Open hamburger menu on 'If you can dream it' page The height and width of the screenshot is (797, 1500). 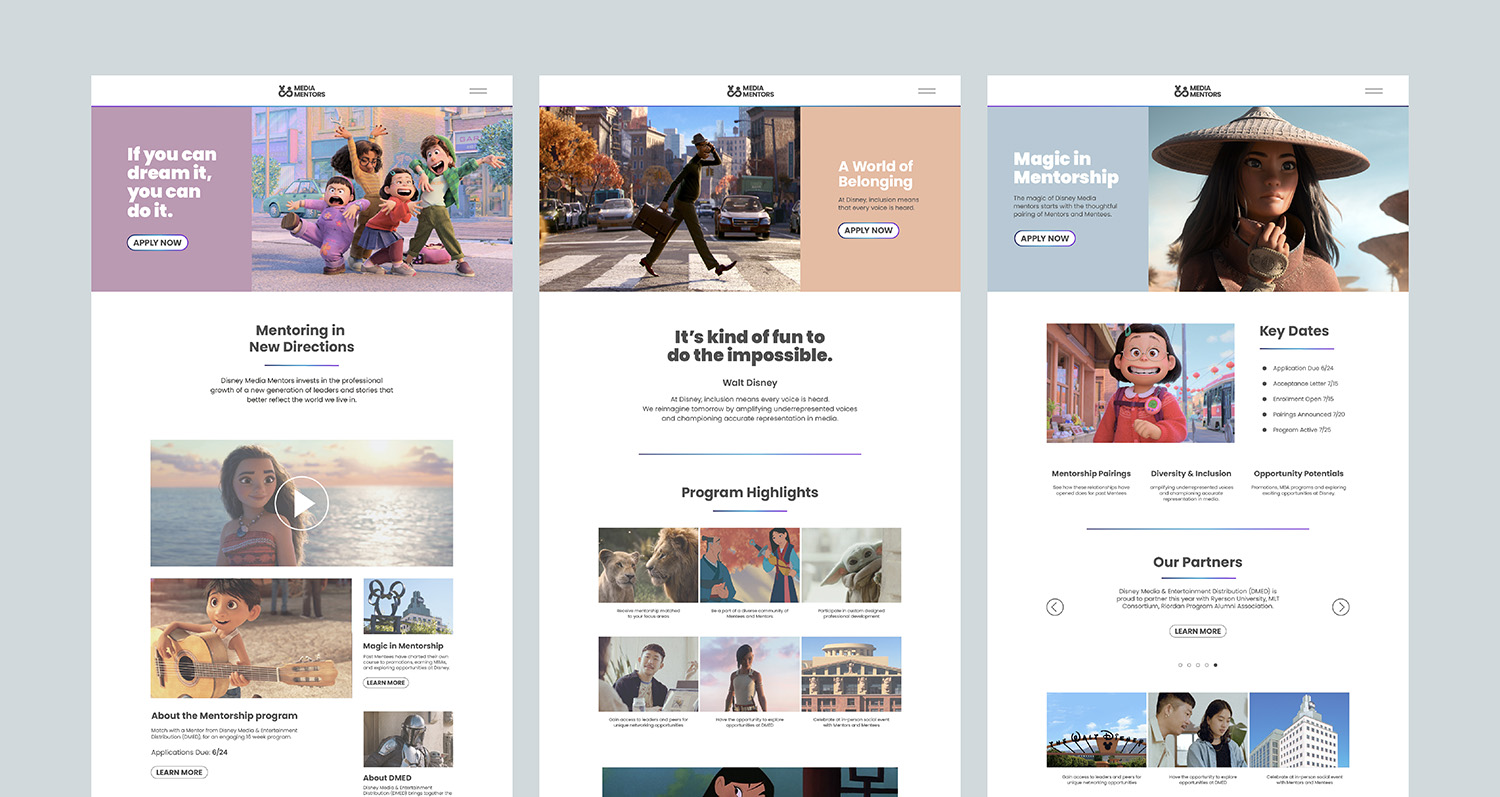[x=478, y=91]
